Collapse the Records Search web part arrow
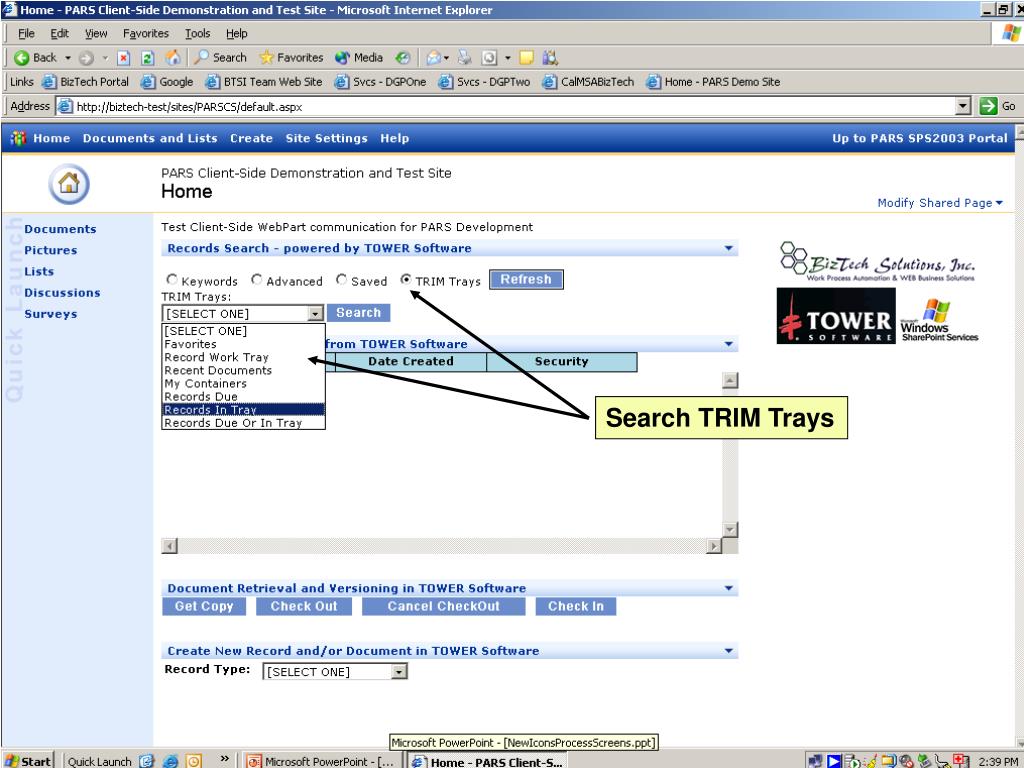 (729, 248)
